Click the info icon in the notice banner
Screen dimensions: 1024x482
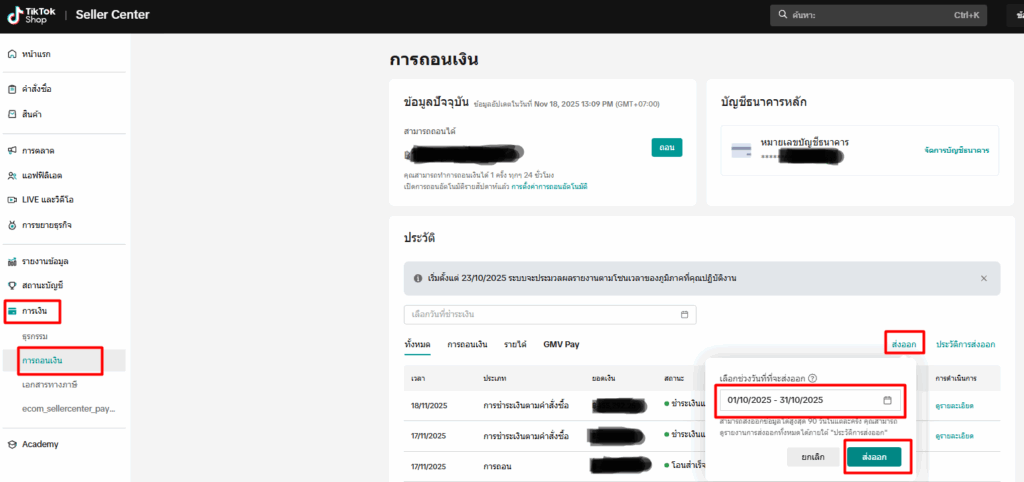417,278
